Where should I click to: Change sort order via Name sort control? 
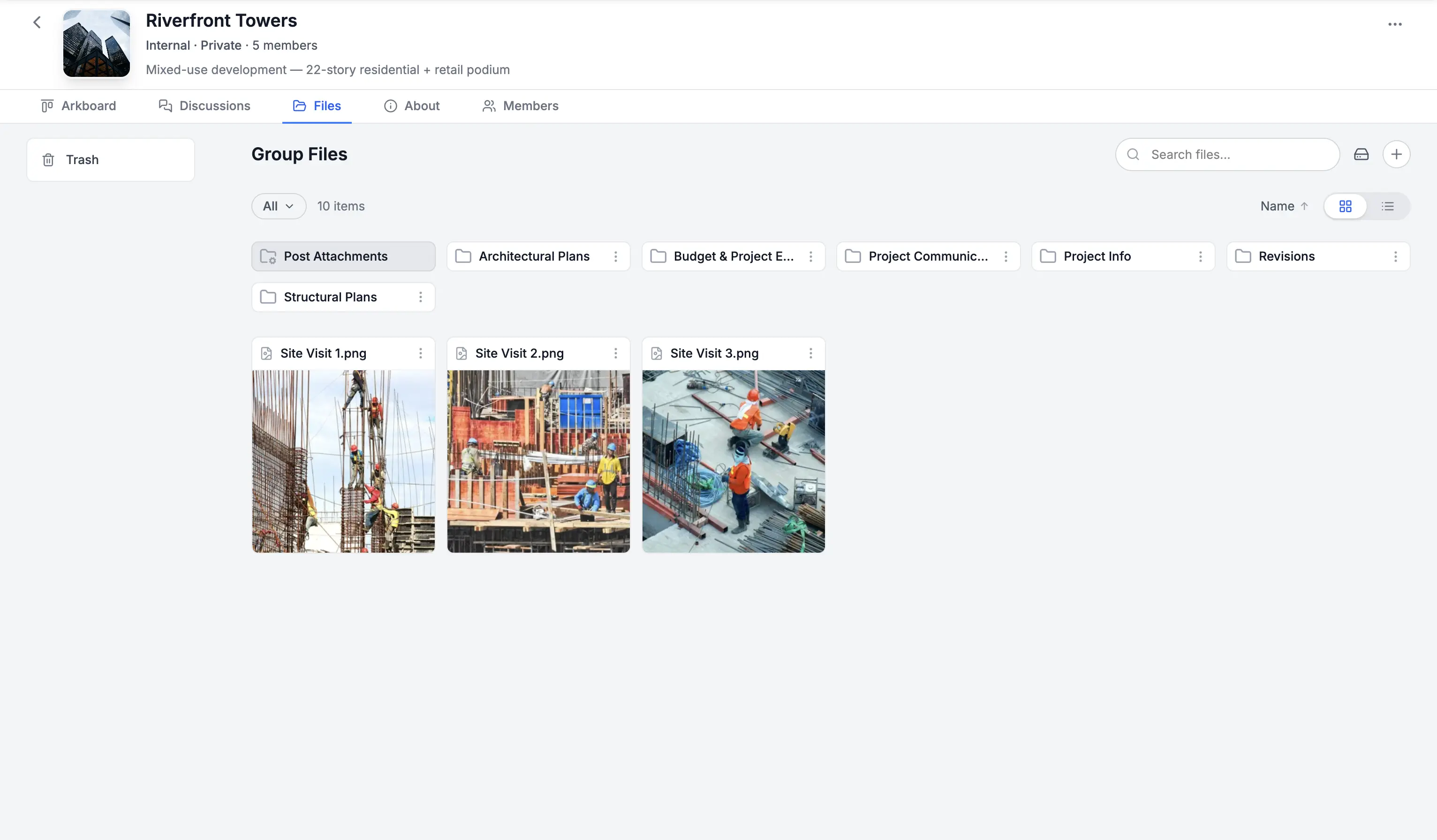point(1284,206)
